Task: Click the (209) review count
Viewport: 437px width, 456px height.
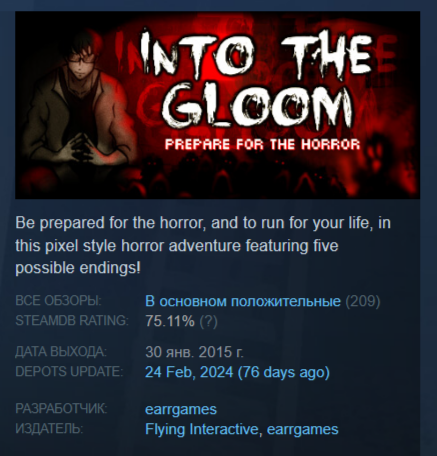Action: [x=363, y=301]
